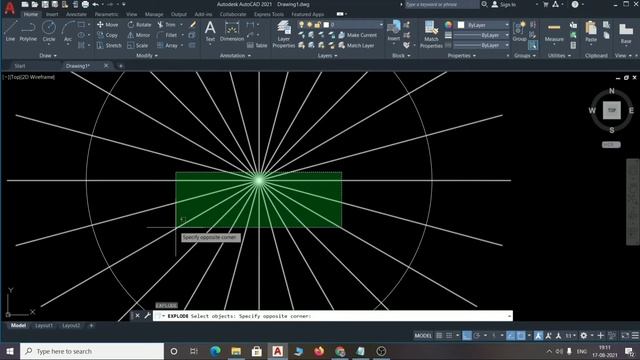This screenshot has width=640, height=360.
Task: Expand the Draw panel
Action: (x=48, y=56)
